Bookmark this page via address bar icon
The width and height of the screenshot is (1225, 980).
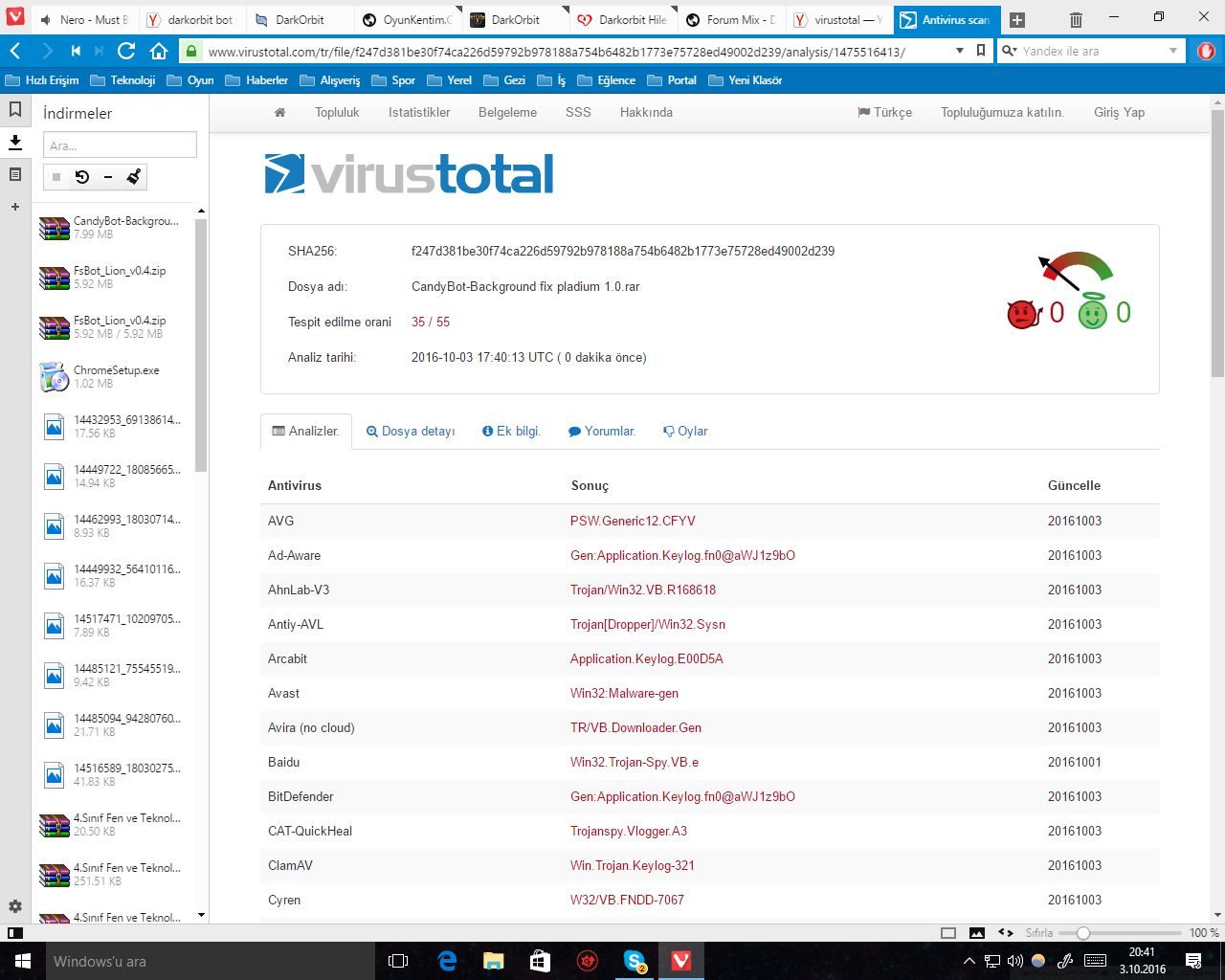981,51
